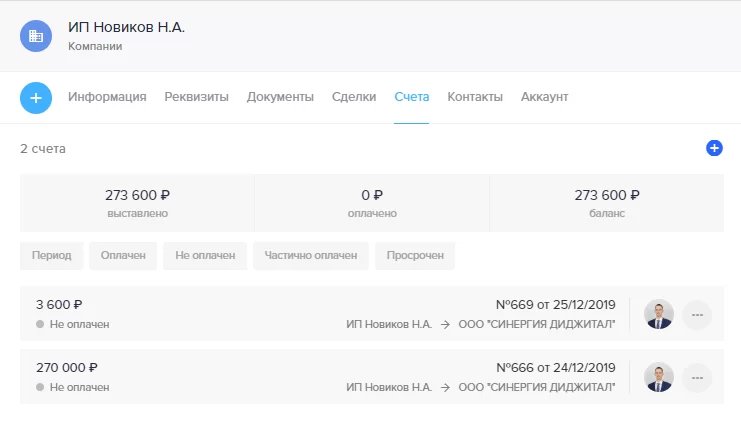Switch to the Реквизиты tab

click(197, 97)
